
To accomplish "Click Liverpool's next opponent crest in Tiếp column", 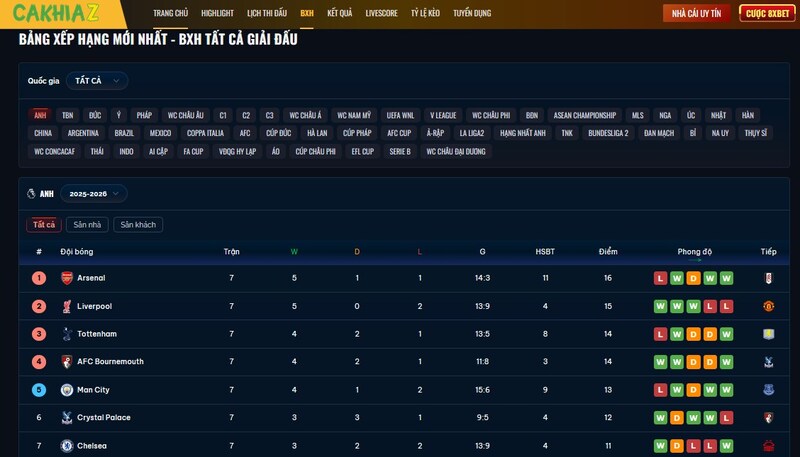I will (768, 306).
